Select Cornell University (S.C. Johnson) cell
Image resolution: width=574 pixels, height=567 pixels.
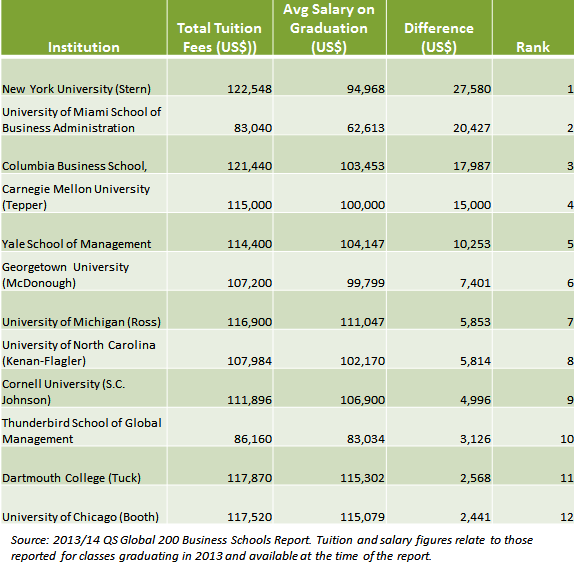84,388
